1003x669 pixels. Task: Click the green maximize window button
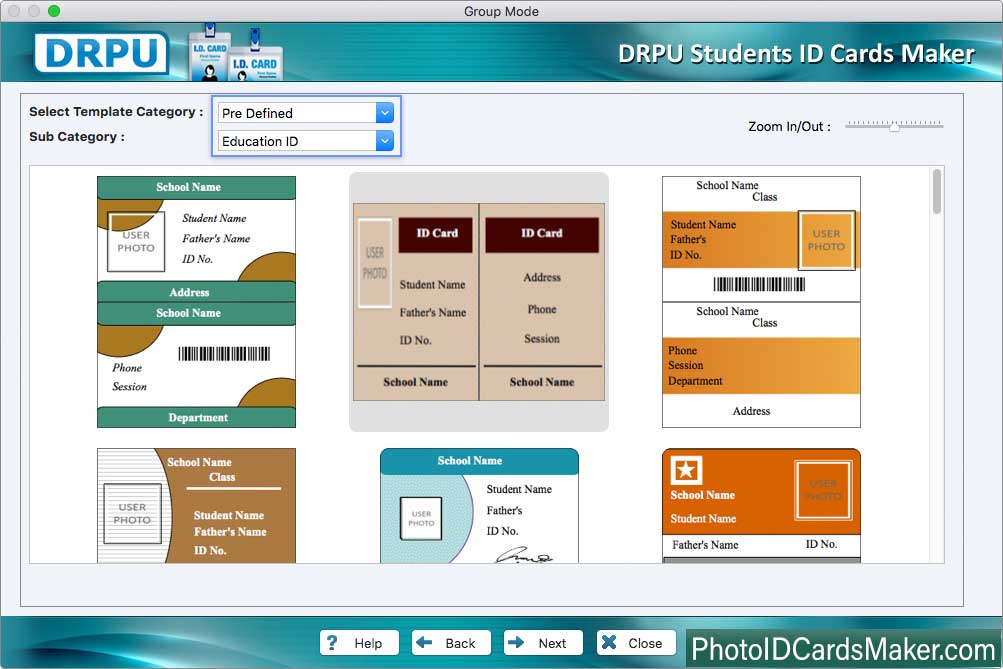point(54,11)
